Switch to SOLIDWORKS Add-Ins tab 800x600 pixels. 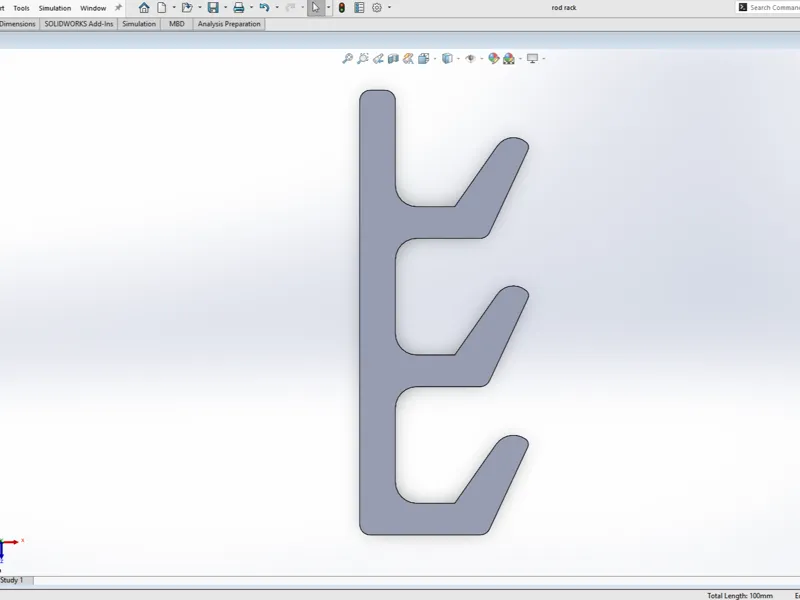pos(79,24)
